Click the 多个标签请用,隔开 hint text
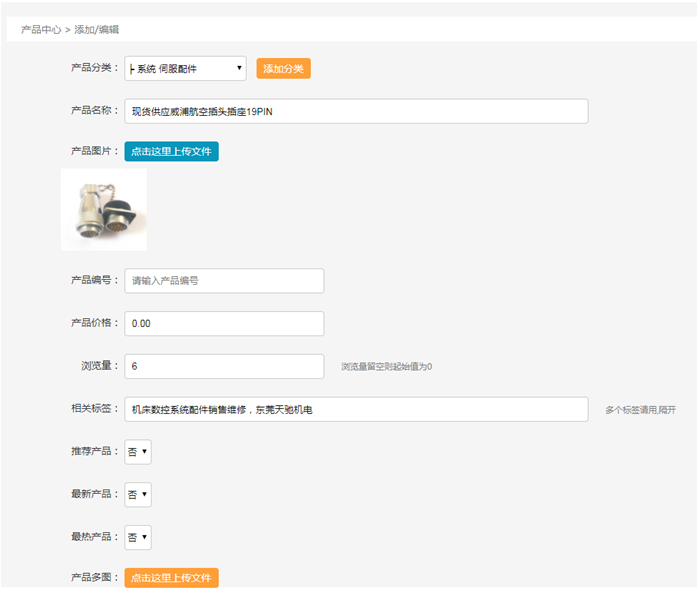This screenshot has height=591, width=698. (640, 410)
